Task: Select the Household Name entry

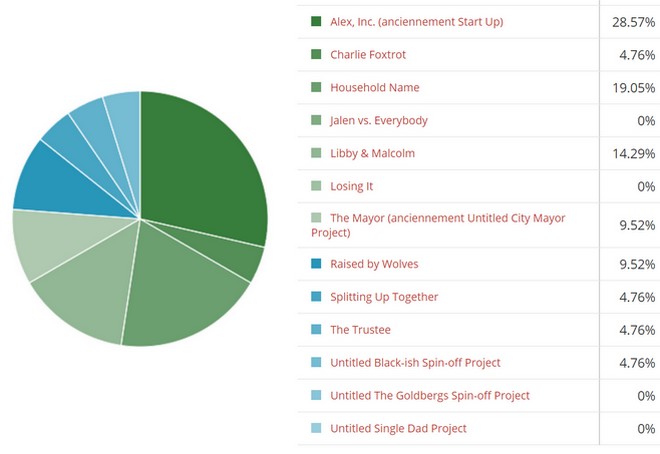Action: coord(374,87)
